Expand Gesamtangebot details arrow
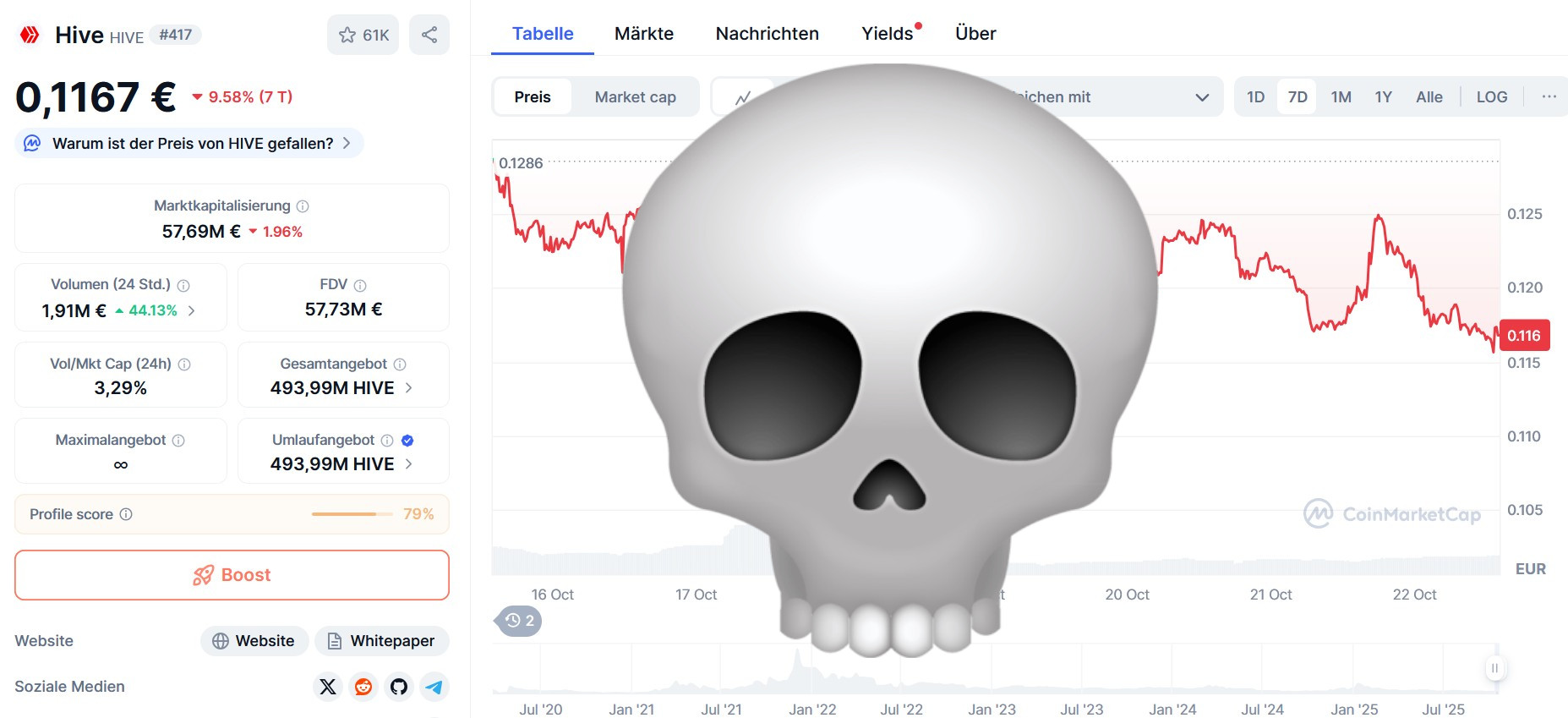1568x718 pixels. (409, 387)
